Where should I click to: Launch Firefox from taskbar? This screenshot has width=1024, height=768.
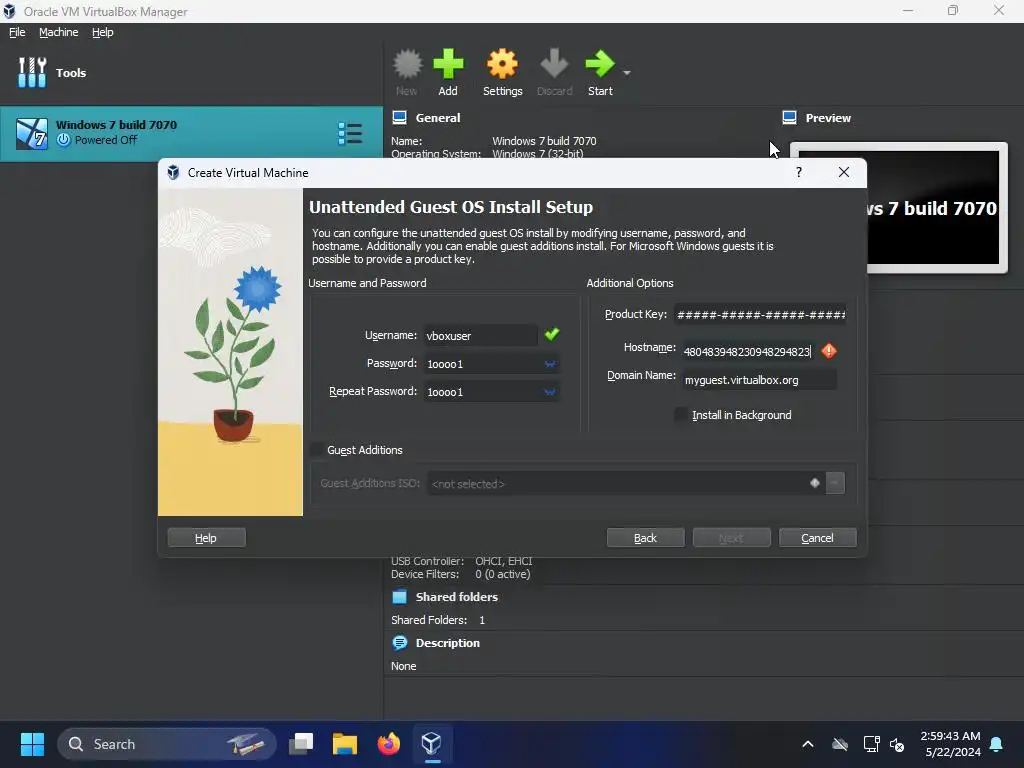[389, 744]
